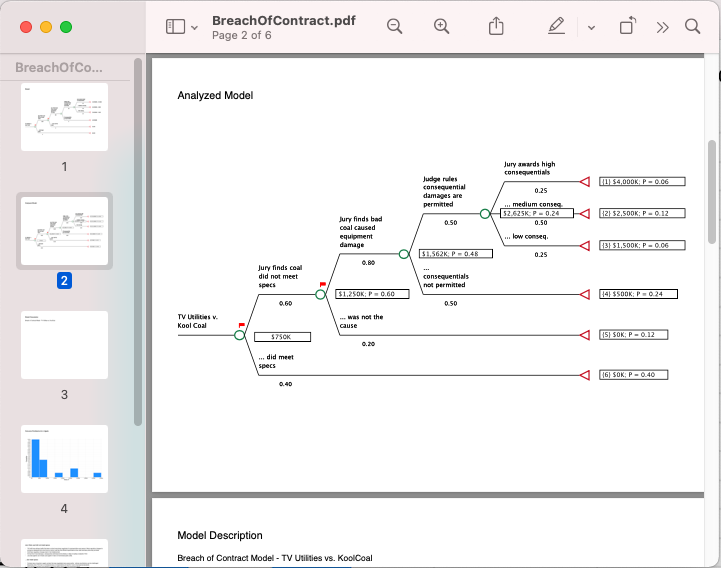The height and width of the screenshot is (568, 721).
Task: Click the Analyzed Model heading
Action: pyautogui.click(x=215, y=95)
